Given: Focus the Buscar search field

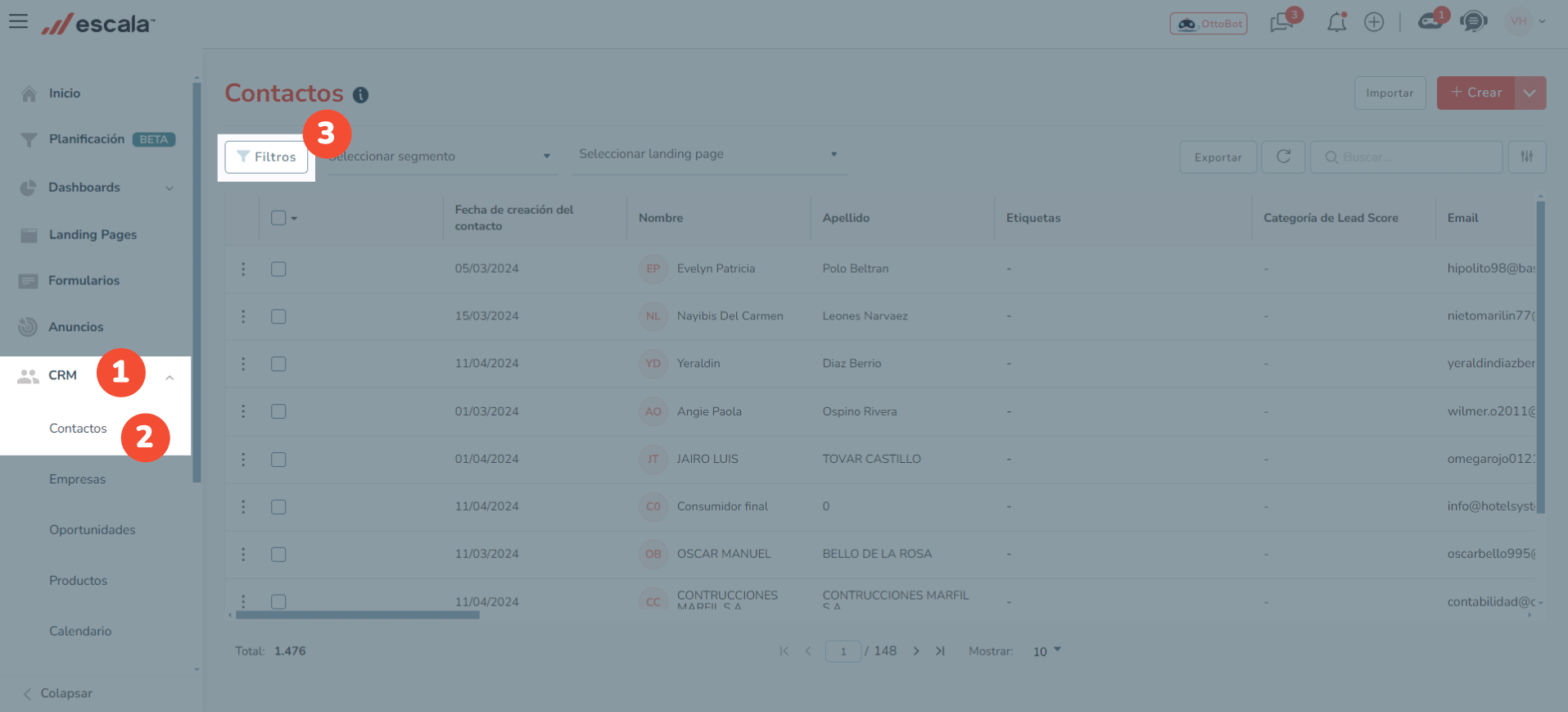Looking at the screenshot, I should click(1406, 157).
